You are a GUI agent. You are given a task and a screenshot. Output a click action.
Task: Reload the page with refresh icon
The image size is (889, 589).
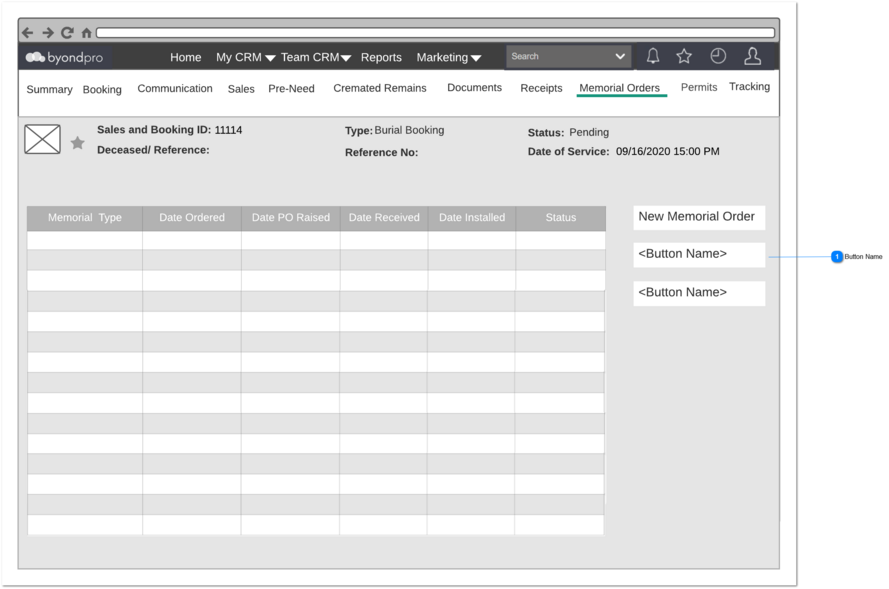pyautogui.click(x=67, y=33)
